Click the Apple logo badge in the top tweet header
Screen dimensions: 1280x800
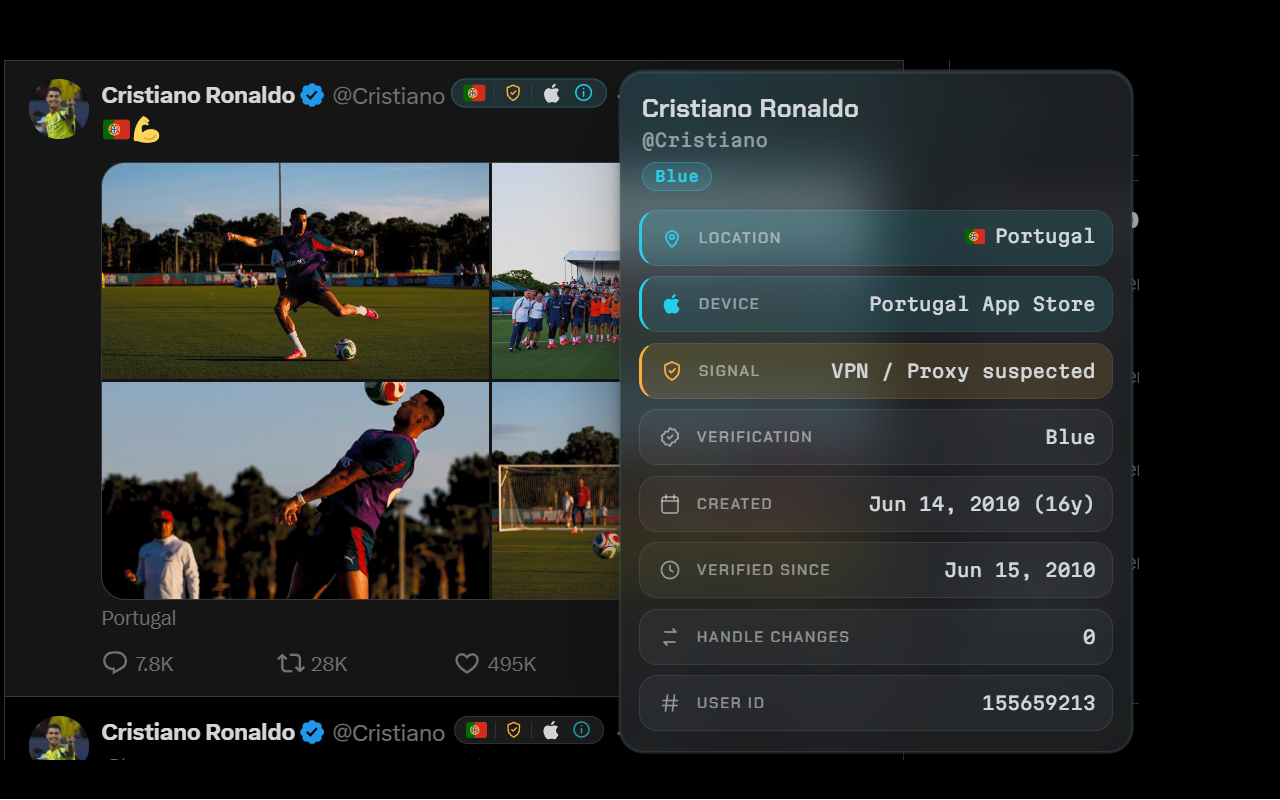coord(551,93)
